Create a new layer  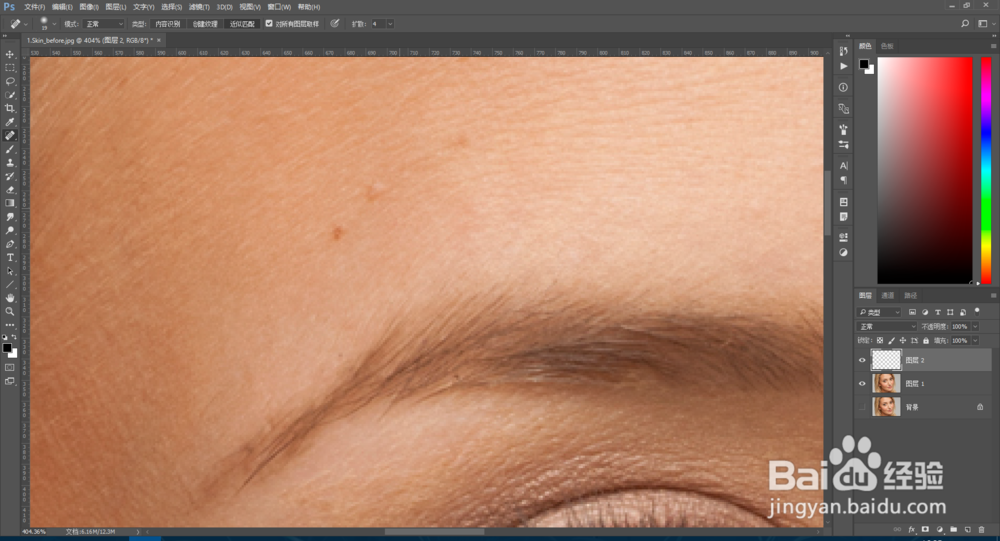point(967,530)
